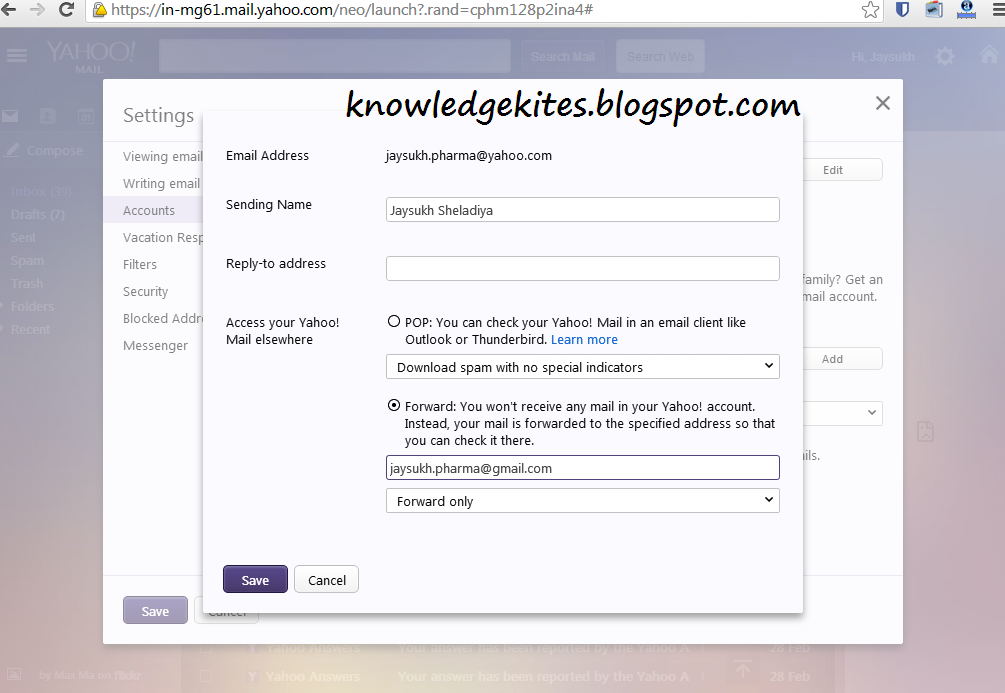Open the partially hidden dropdown behind dialog

pos(843,413)
